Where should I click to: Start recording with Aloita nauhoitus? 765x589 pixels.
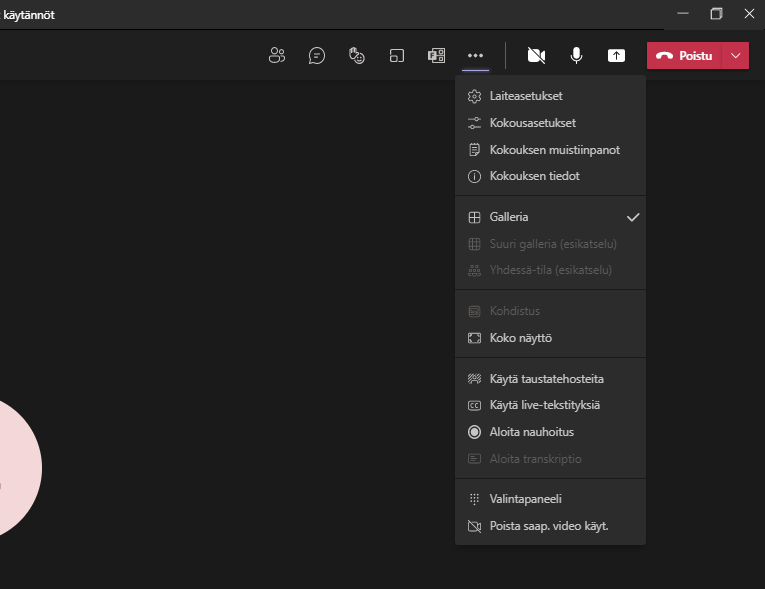pyautogui.click(x=550, y=432)
